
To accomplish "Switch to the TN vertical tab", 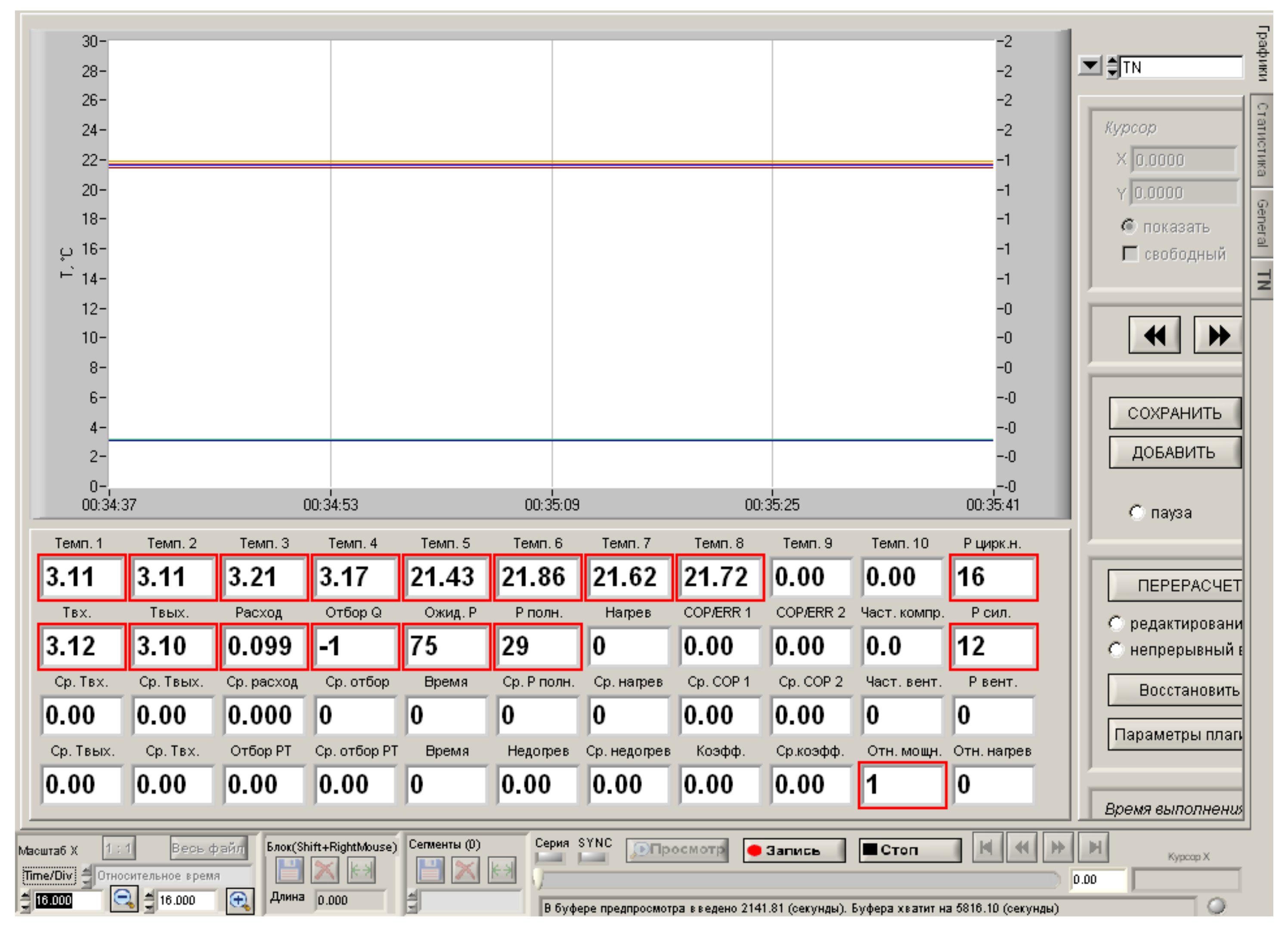I will (1262, 280).
